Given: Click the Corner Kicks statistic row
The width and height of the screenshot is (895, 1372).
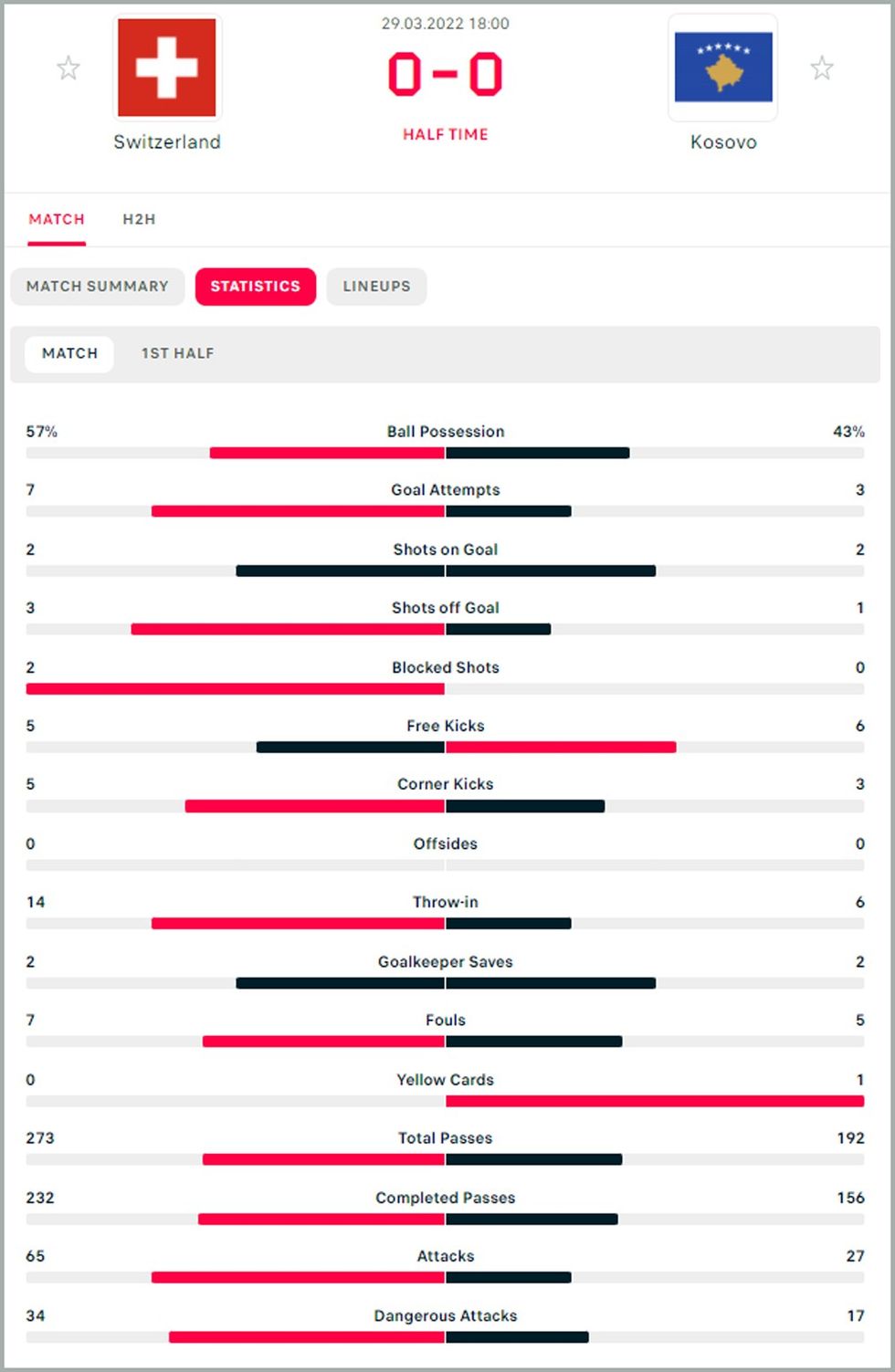Looking at the screenshot, I should tap(446, 783).
